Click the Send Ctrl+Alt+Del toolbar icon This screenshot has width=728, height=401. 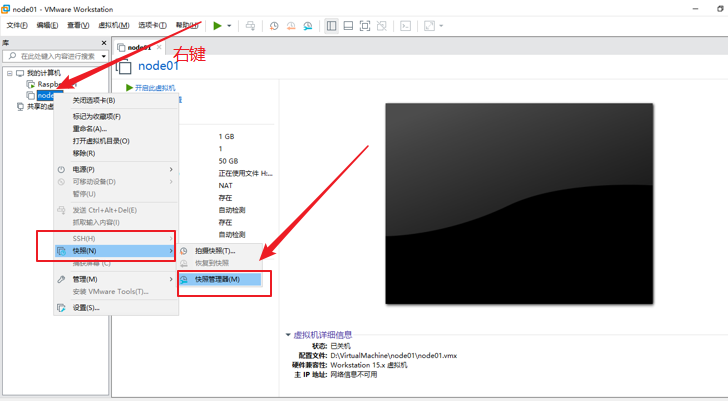tap(250, 26)
